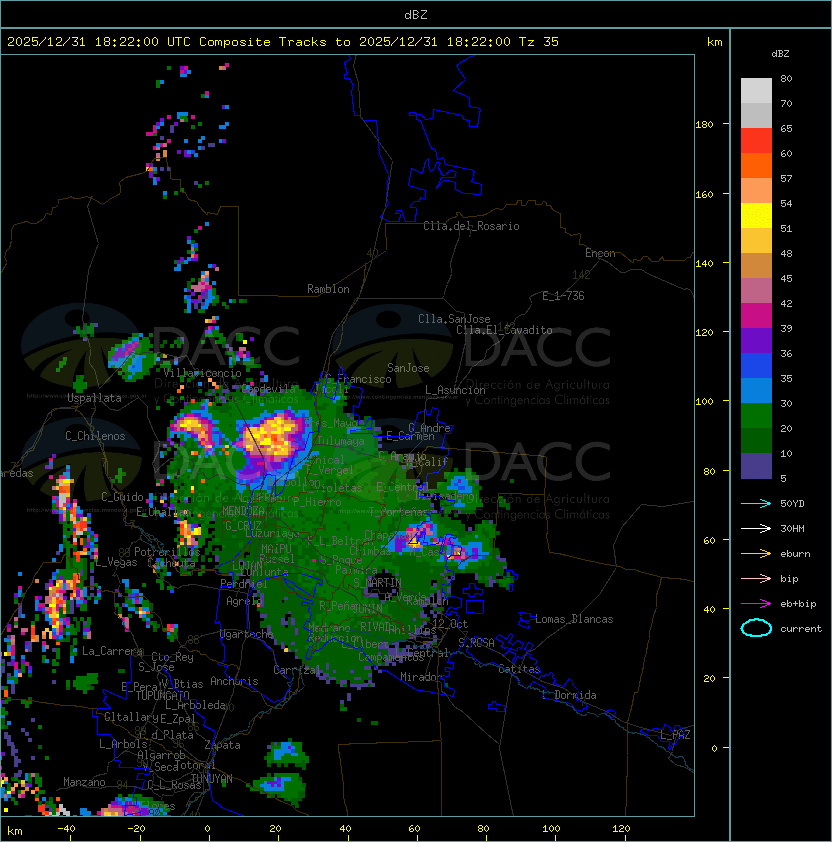Click the E_1-736 map label
Screen dimensions: 832x842
pos(563,296)
